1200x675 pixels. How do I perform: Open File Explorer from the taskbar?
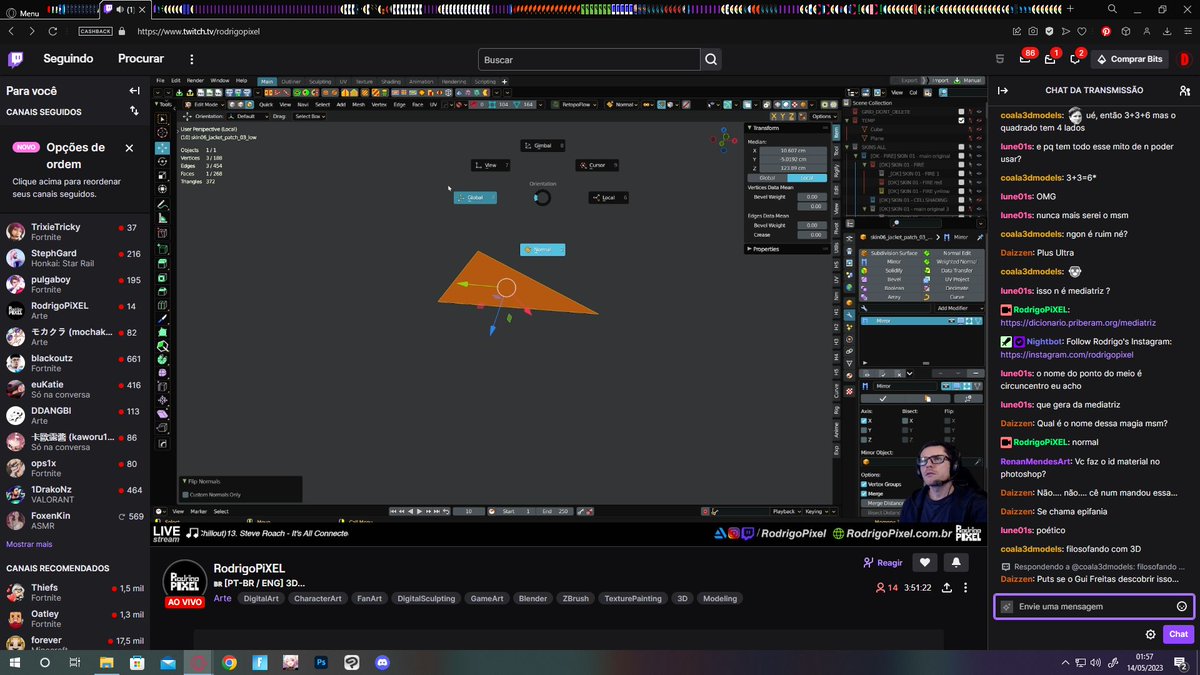click(107, 662)
